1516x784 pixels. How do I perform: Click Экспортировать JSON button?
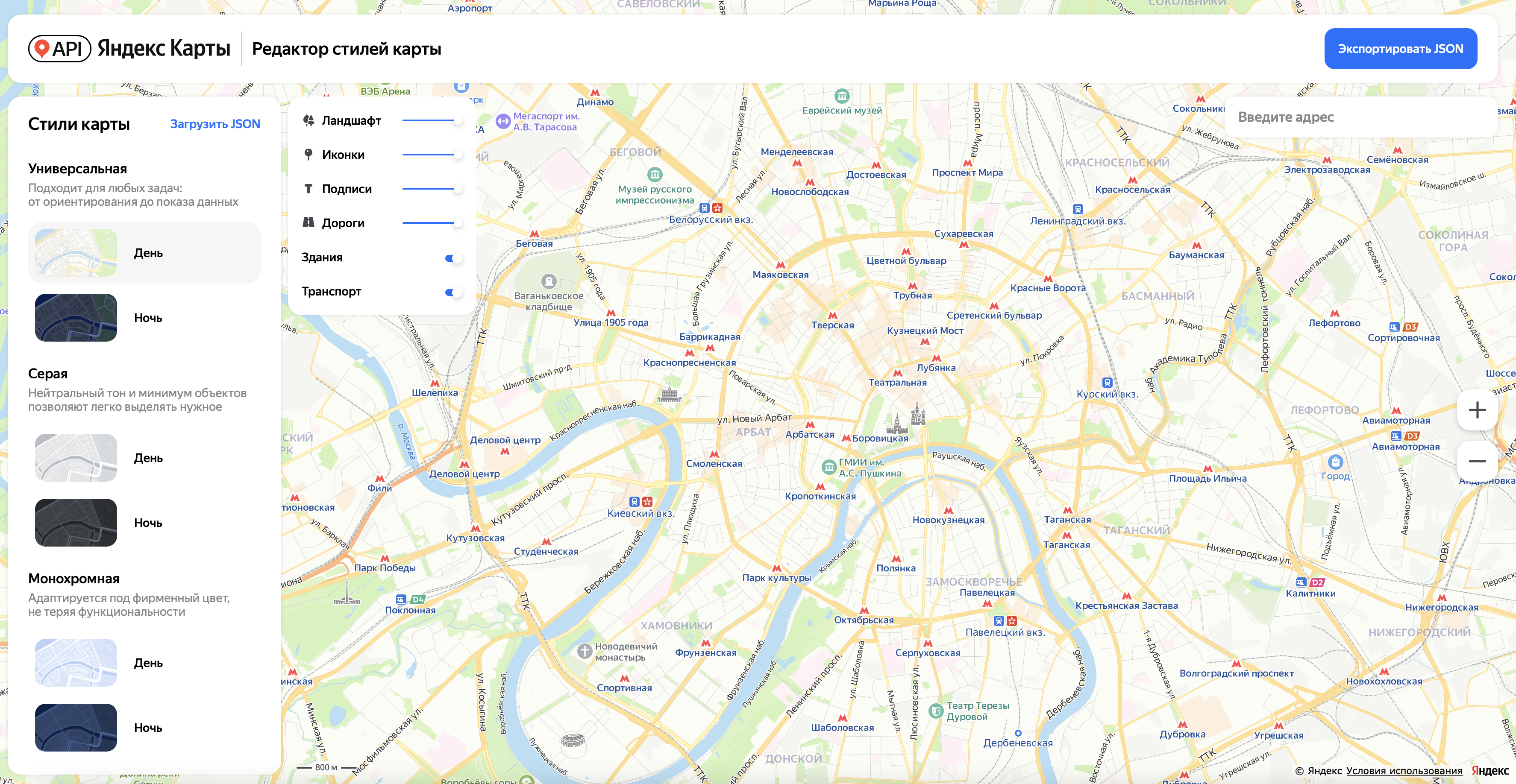1401,49
